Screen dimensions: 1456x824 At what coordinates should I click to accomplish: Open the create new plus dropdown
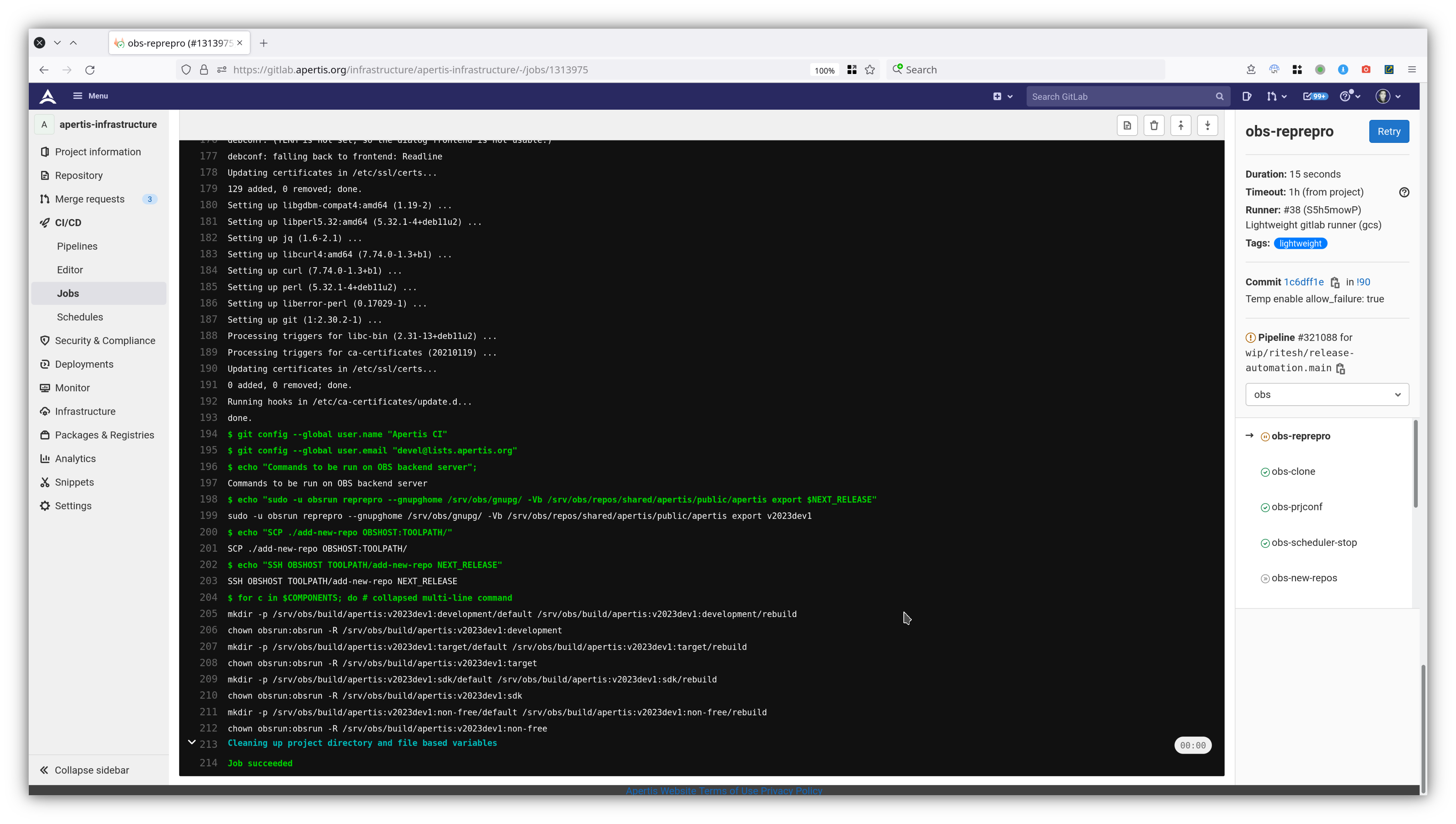click(x=1002, y=96)
